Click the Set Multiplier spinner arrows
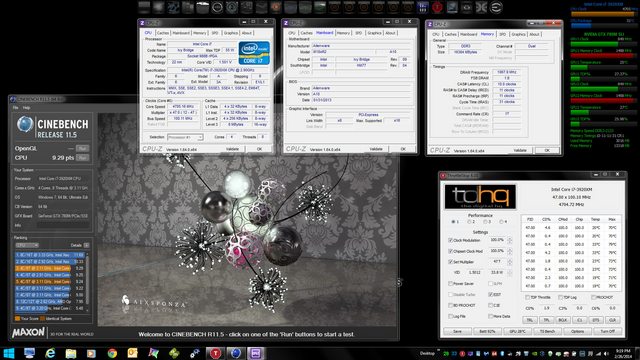Screen dimensions: 640x360 [509, 262]
